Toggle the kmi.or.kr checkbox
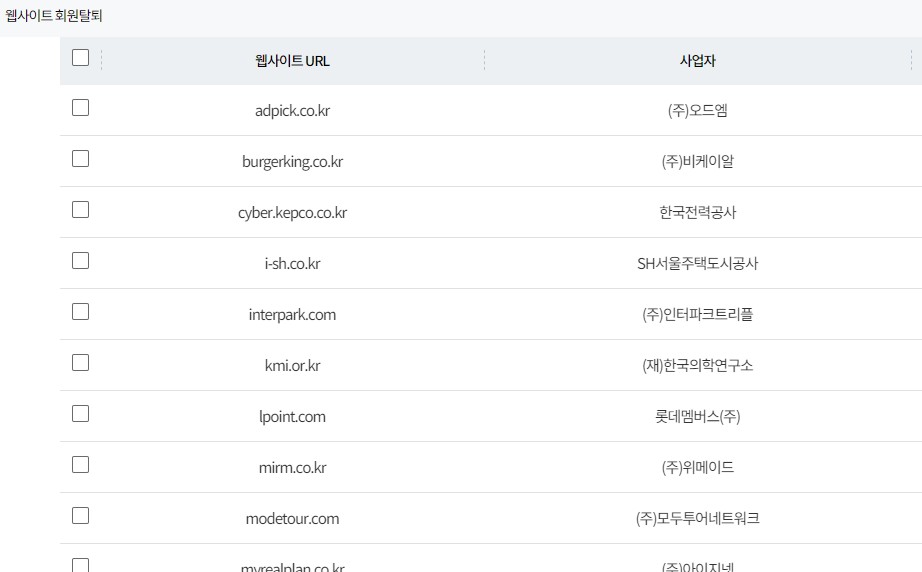Viewport: 922px width, 572px height. click(81, 363)
